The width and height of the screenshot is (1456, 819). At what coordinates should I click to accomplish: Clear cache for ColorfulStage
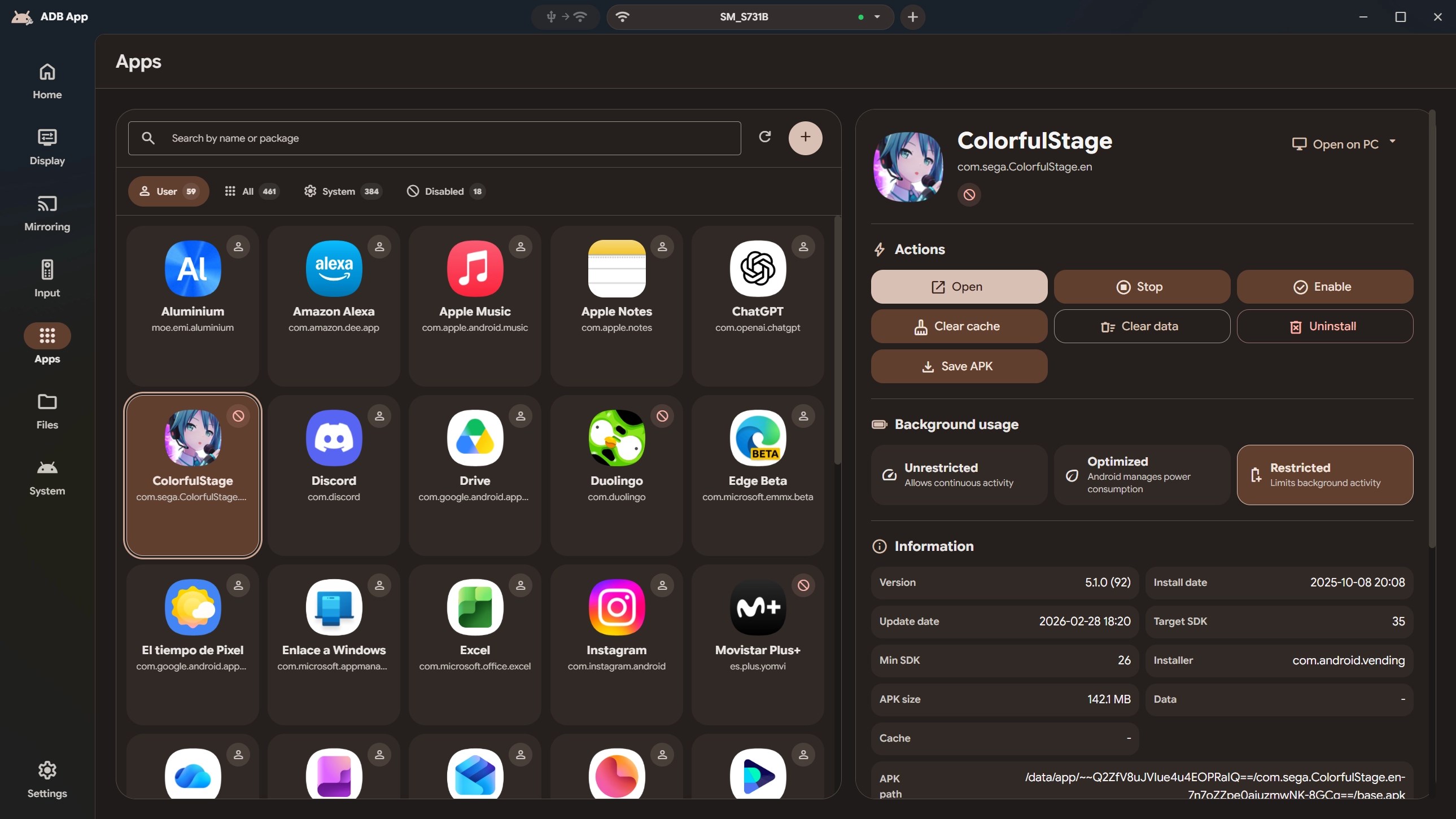coord(959,326)
